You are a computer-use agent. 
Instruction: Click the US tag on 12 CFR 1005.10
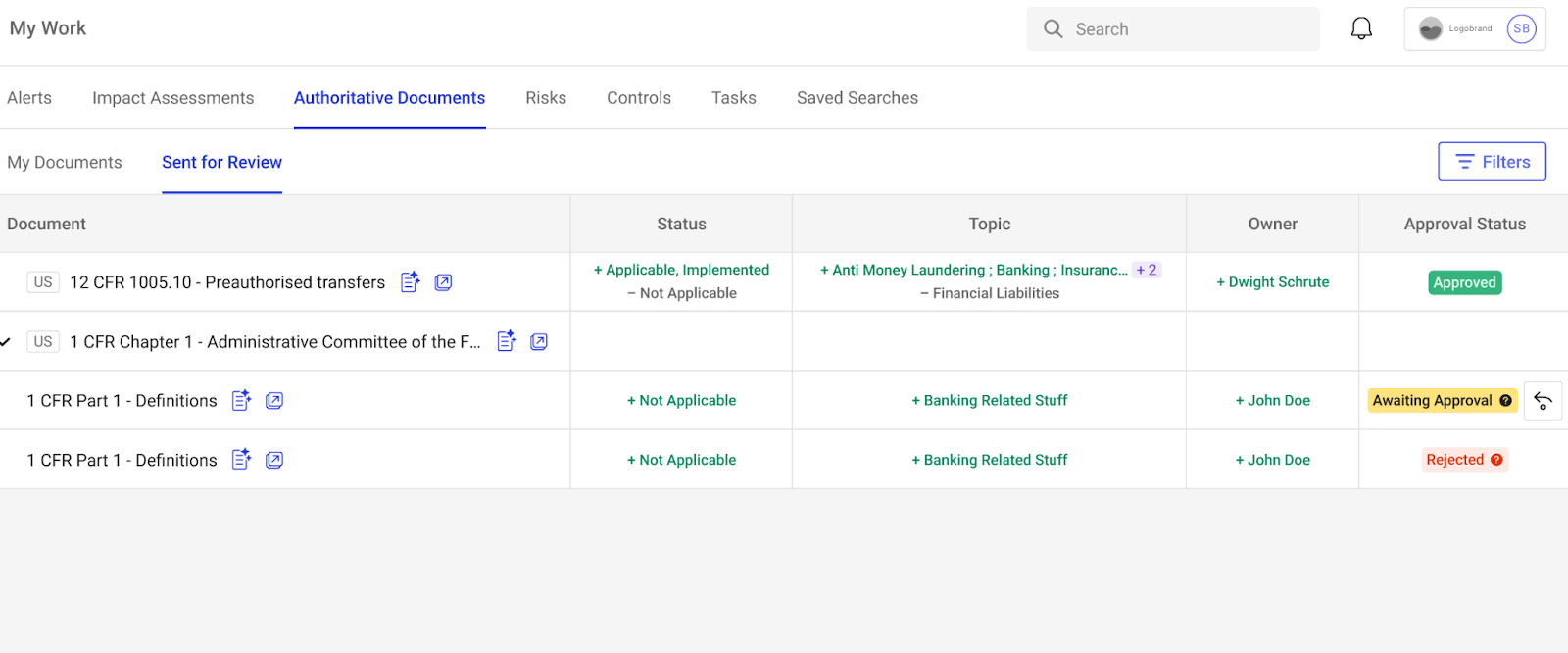click(43, 282)
